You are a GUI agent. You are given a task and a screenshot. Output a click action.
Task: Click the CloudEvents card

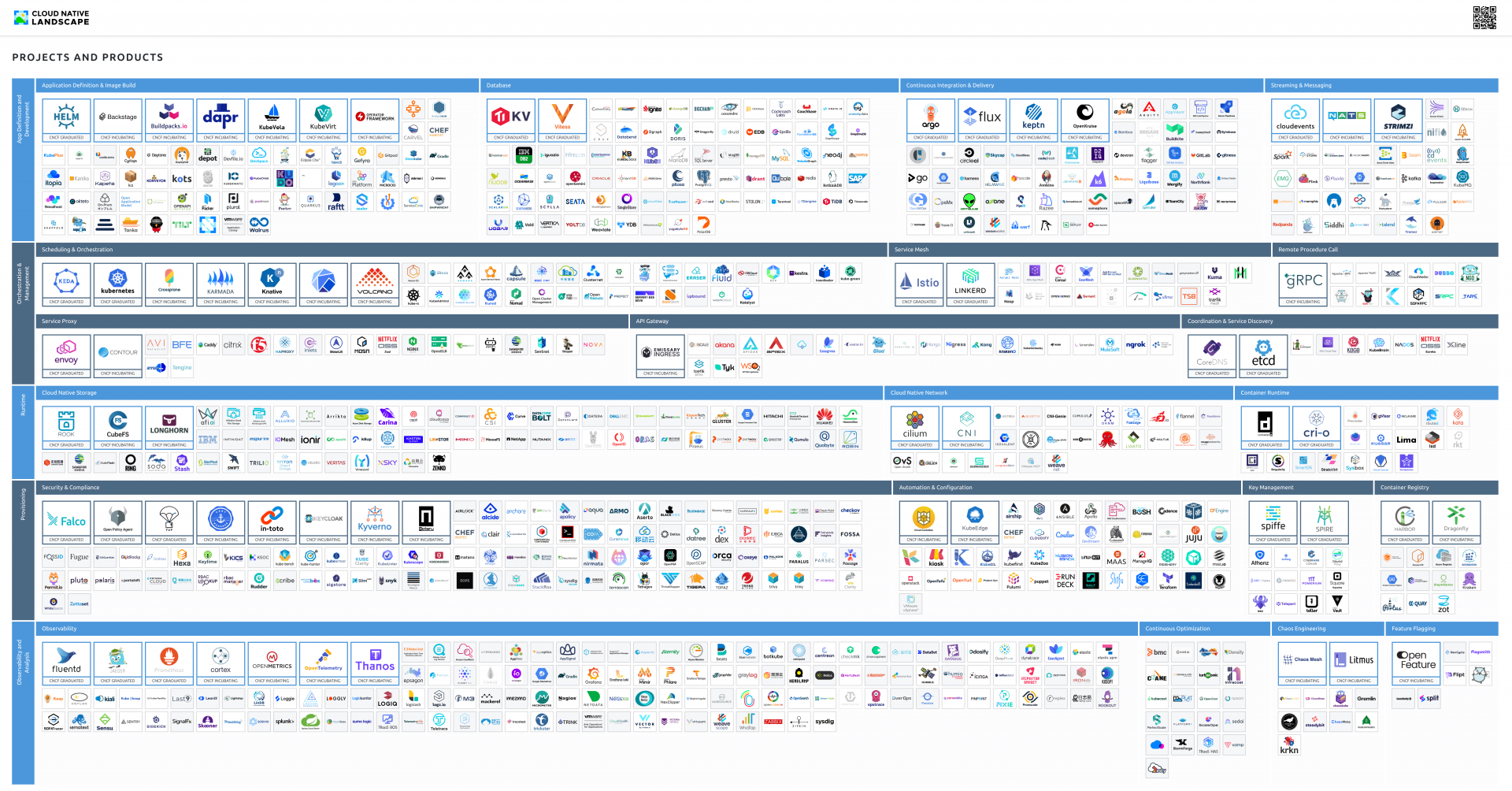pyautogui.click(x=1295, y=121)
